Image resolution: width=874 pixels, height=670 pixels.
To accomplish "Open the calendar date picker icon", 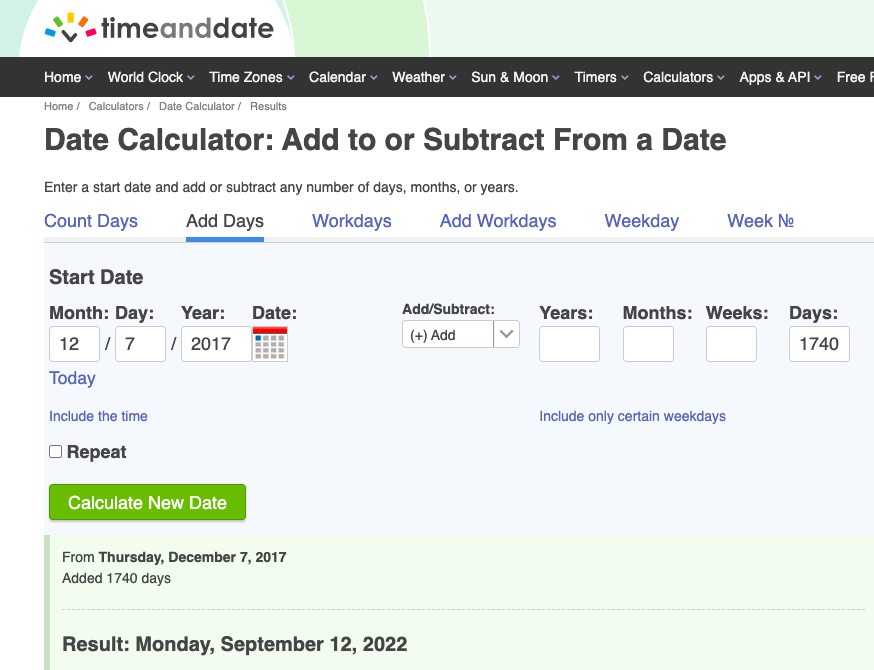I will (x=270, y=344).
